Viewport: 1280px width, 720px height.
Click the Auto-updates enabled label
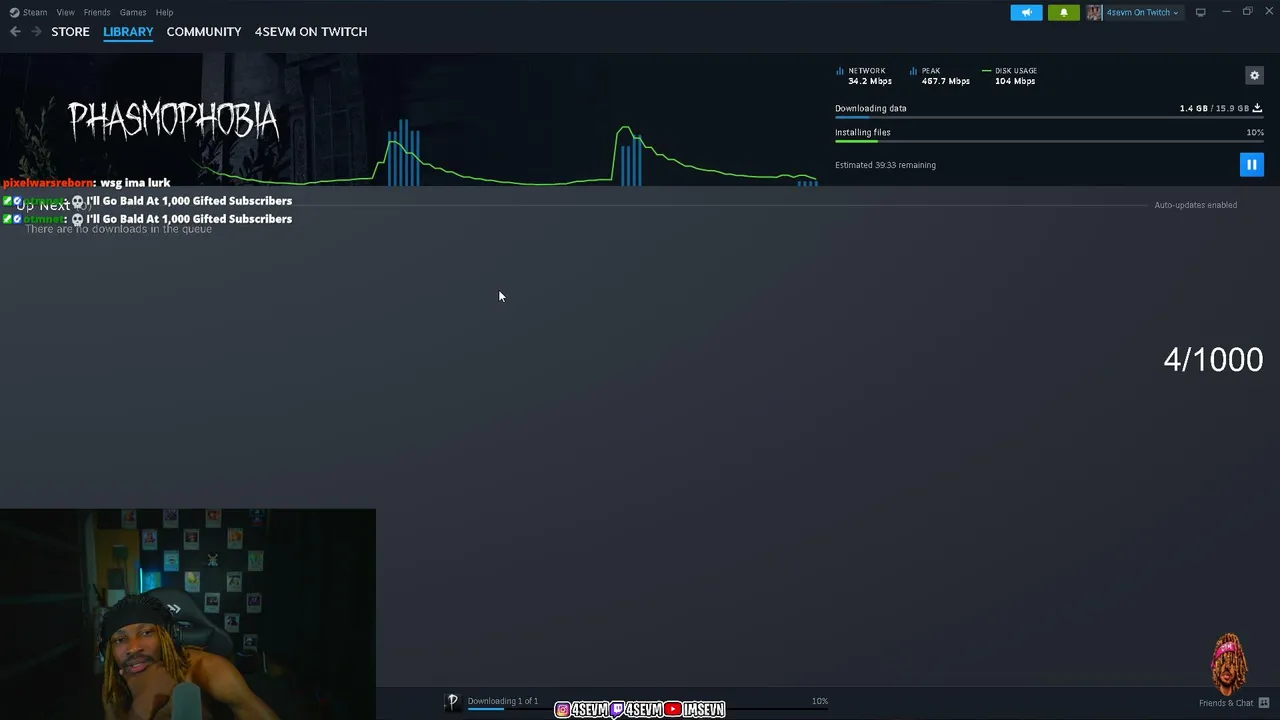click(1195, 205)
